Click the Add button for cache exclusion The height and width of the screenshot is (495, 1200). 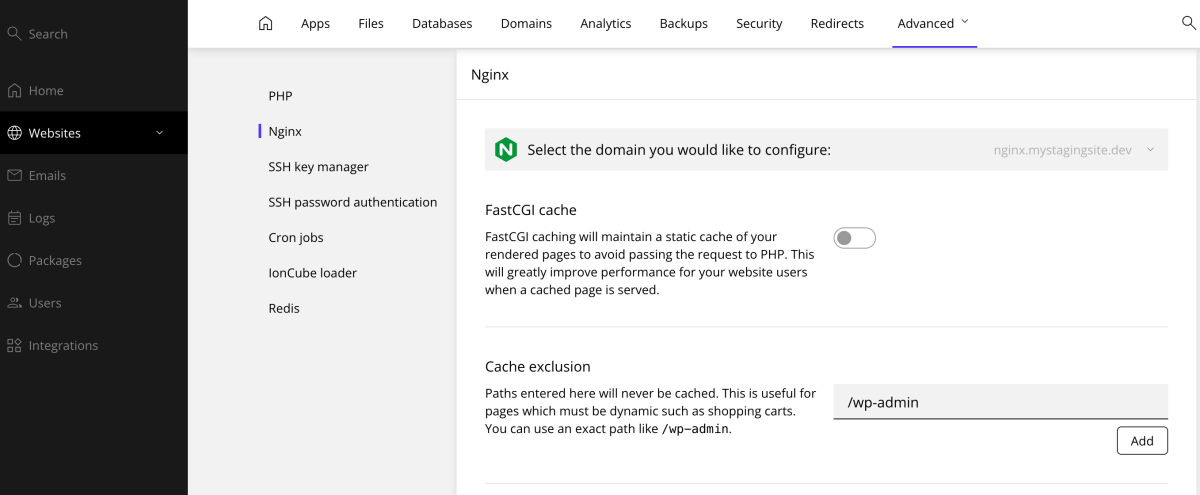[x=1141, y=441]
